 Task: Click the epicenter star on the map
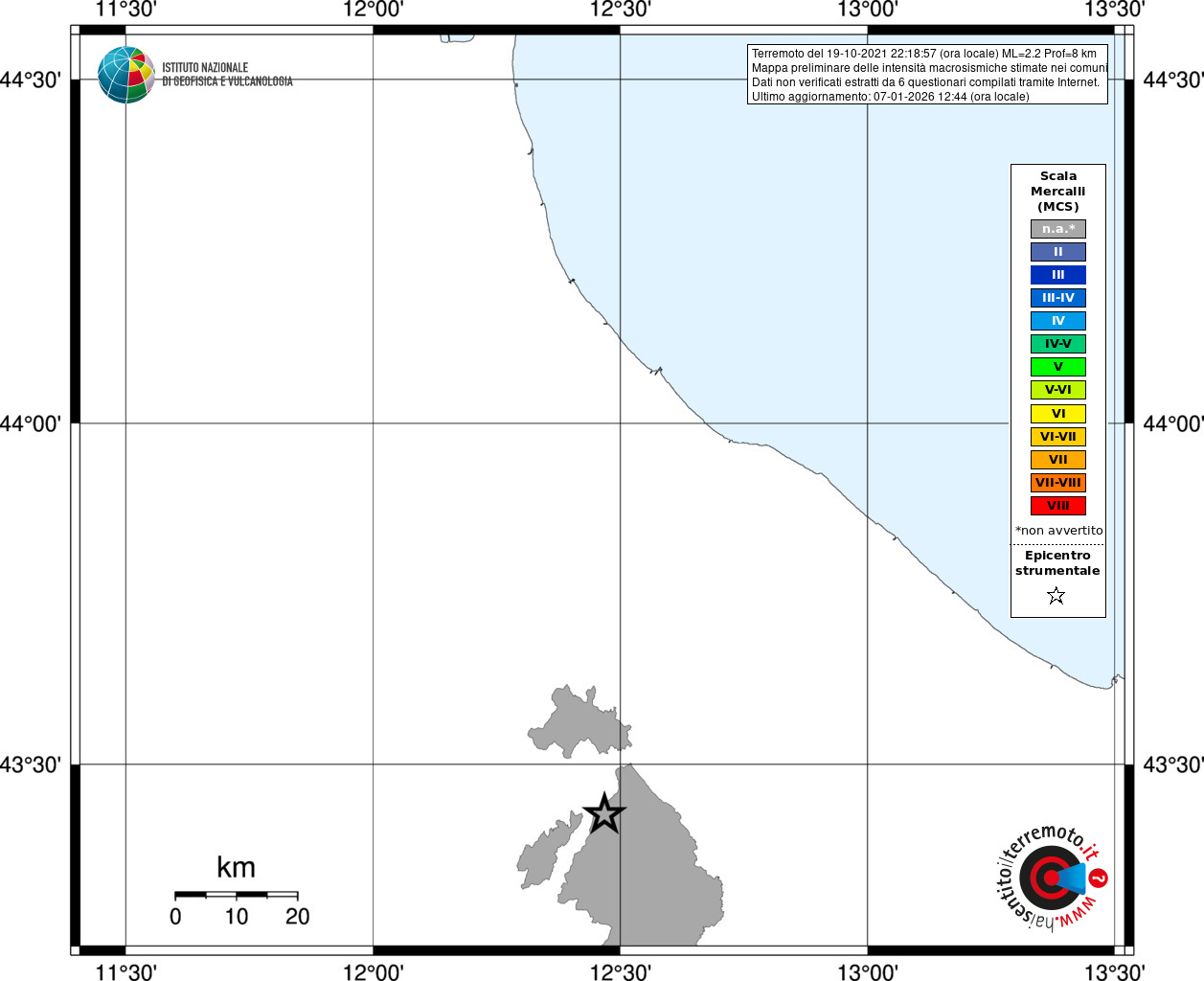click(x=604, y=813)
